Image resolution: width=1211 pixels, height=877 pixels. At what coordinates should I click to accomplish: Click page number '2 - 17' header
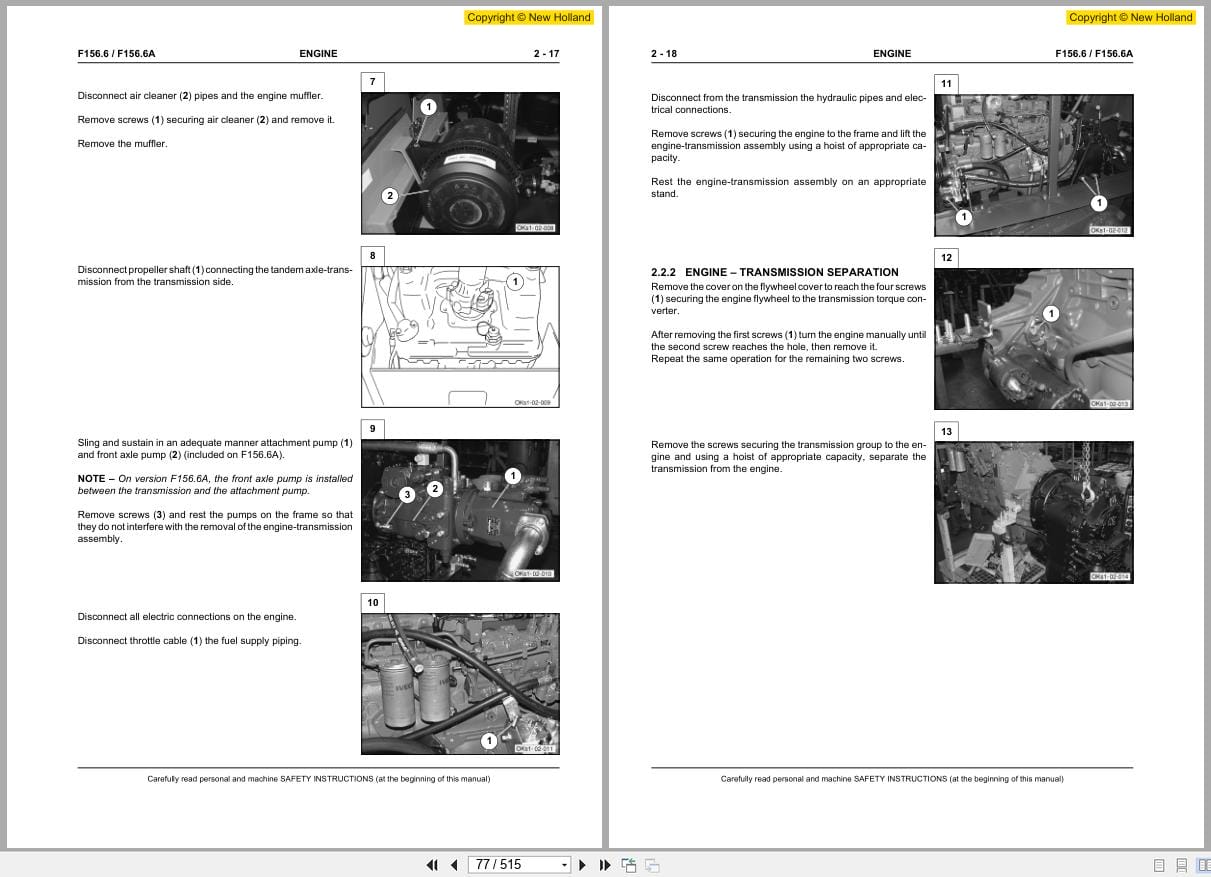(x=546, y=54)
